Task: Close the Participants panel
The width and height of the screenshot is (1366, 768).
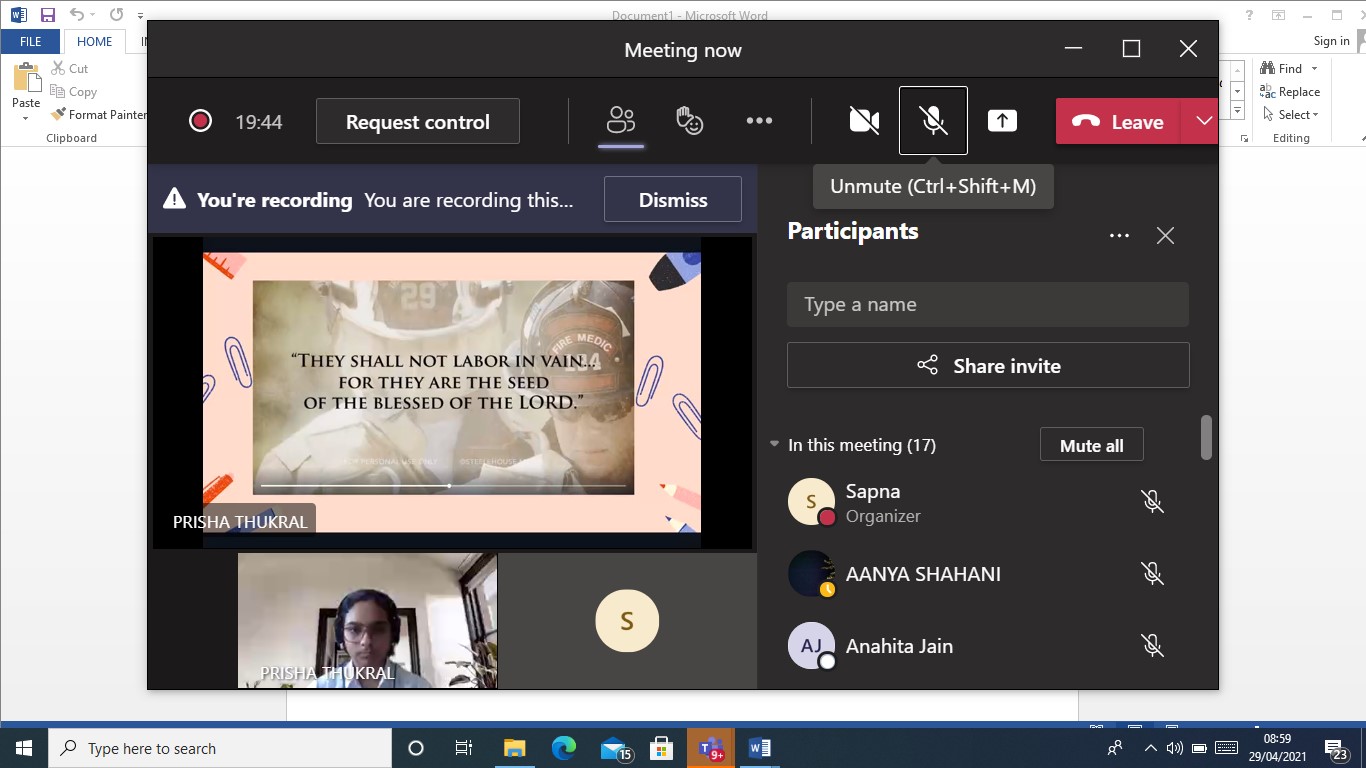Action: 1165,236
